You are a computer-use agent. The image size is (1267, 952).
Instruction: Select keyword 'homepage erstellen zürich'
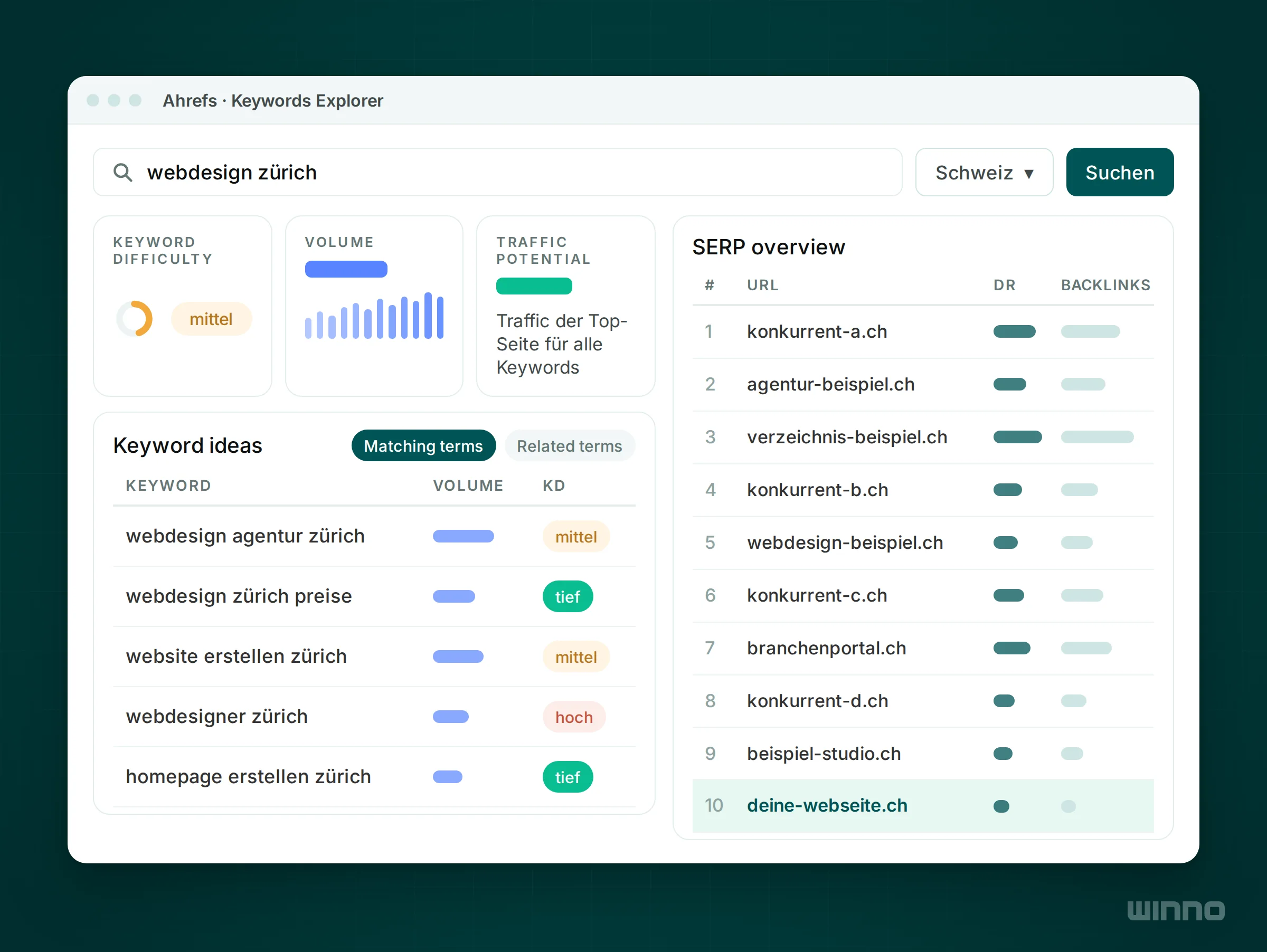point(248,777)
